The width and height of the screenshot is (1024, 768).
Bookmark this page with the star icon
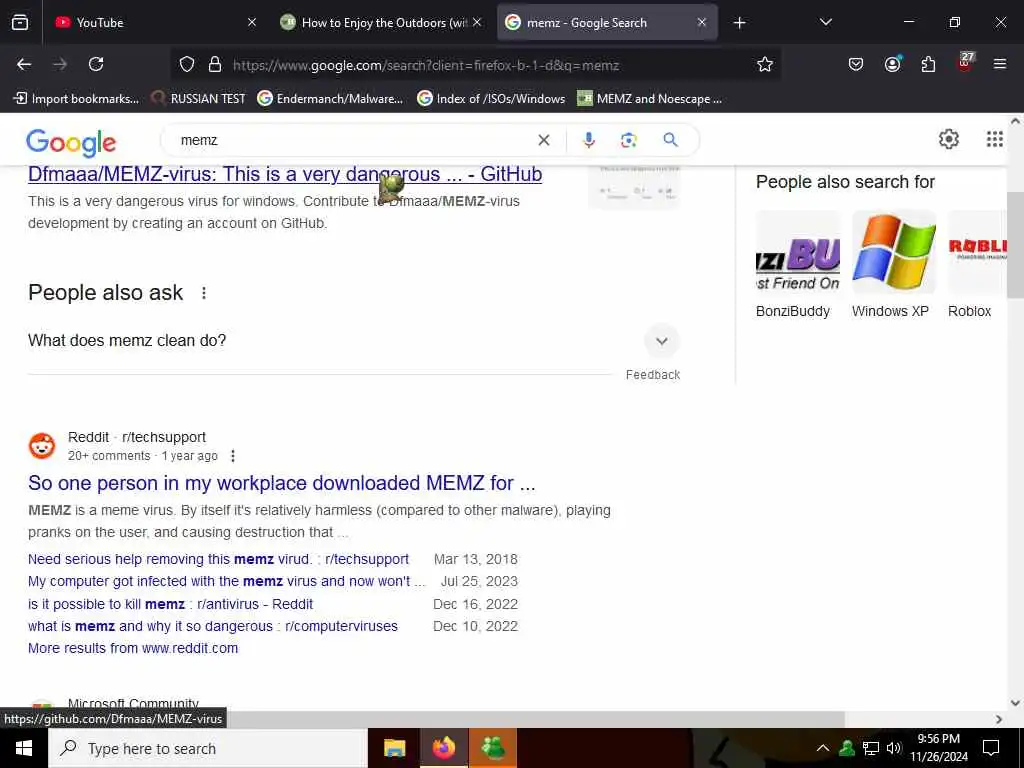click(x=765, y=65)
